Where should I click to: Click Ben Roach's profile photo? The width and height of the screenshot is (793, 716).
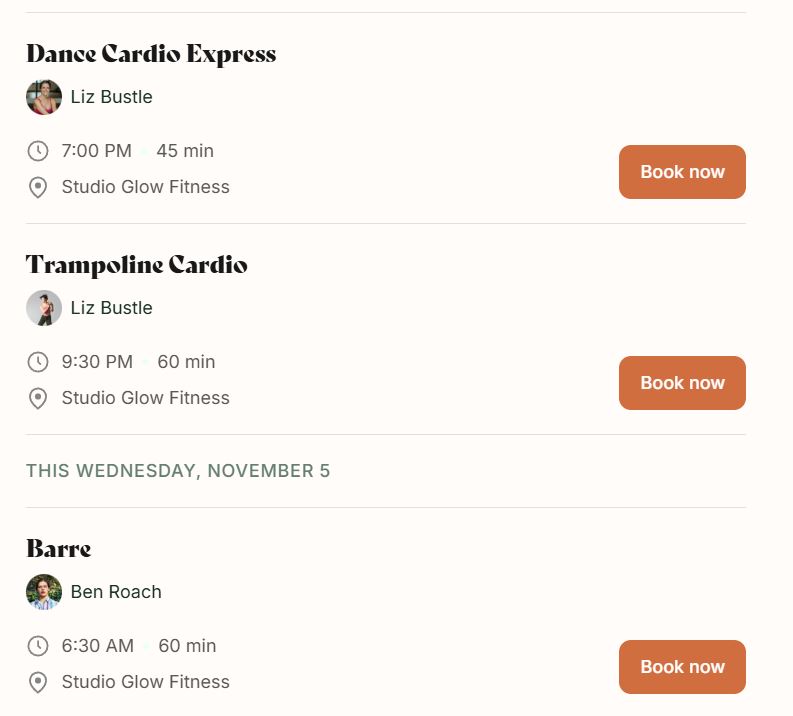point(44,592)
